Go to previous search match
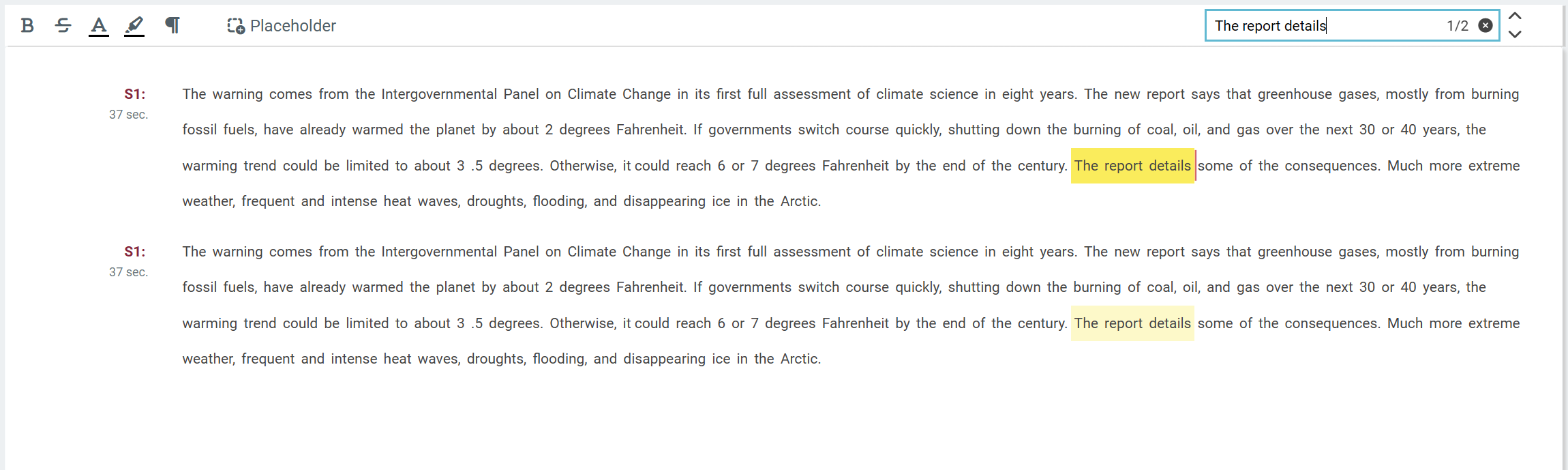 [1515, 16]
